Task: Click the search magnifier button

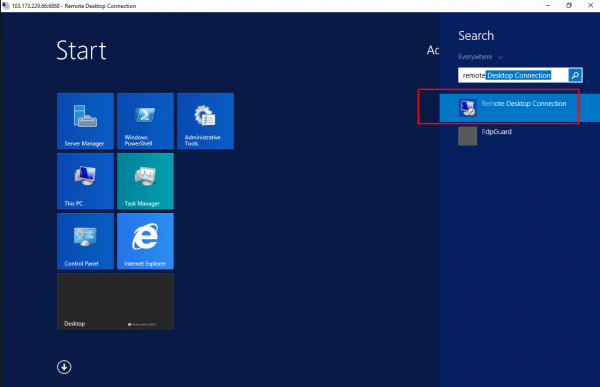Action: [575, 75]
